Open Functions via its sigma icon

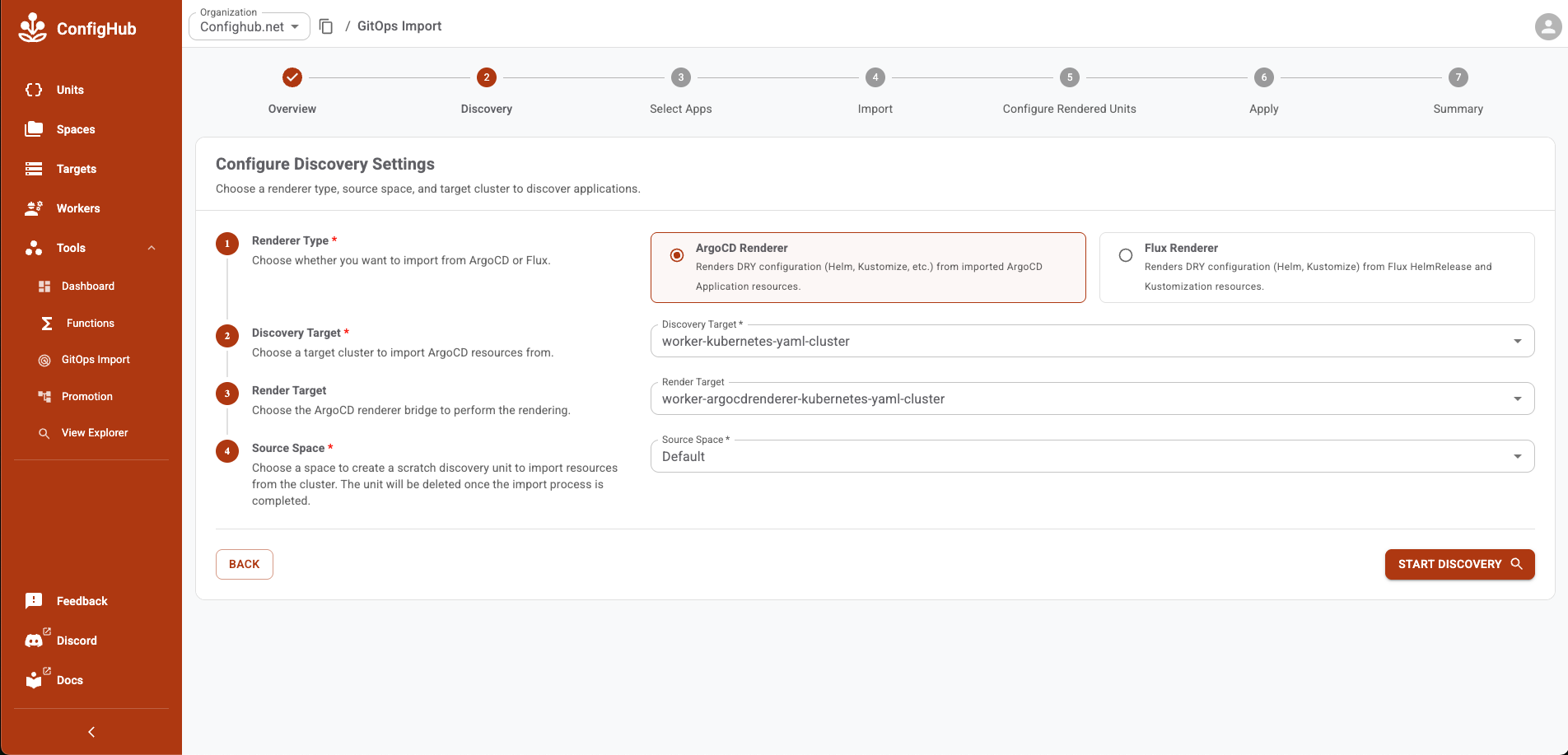click(47, 324)
